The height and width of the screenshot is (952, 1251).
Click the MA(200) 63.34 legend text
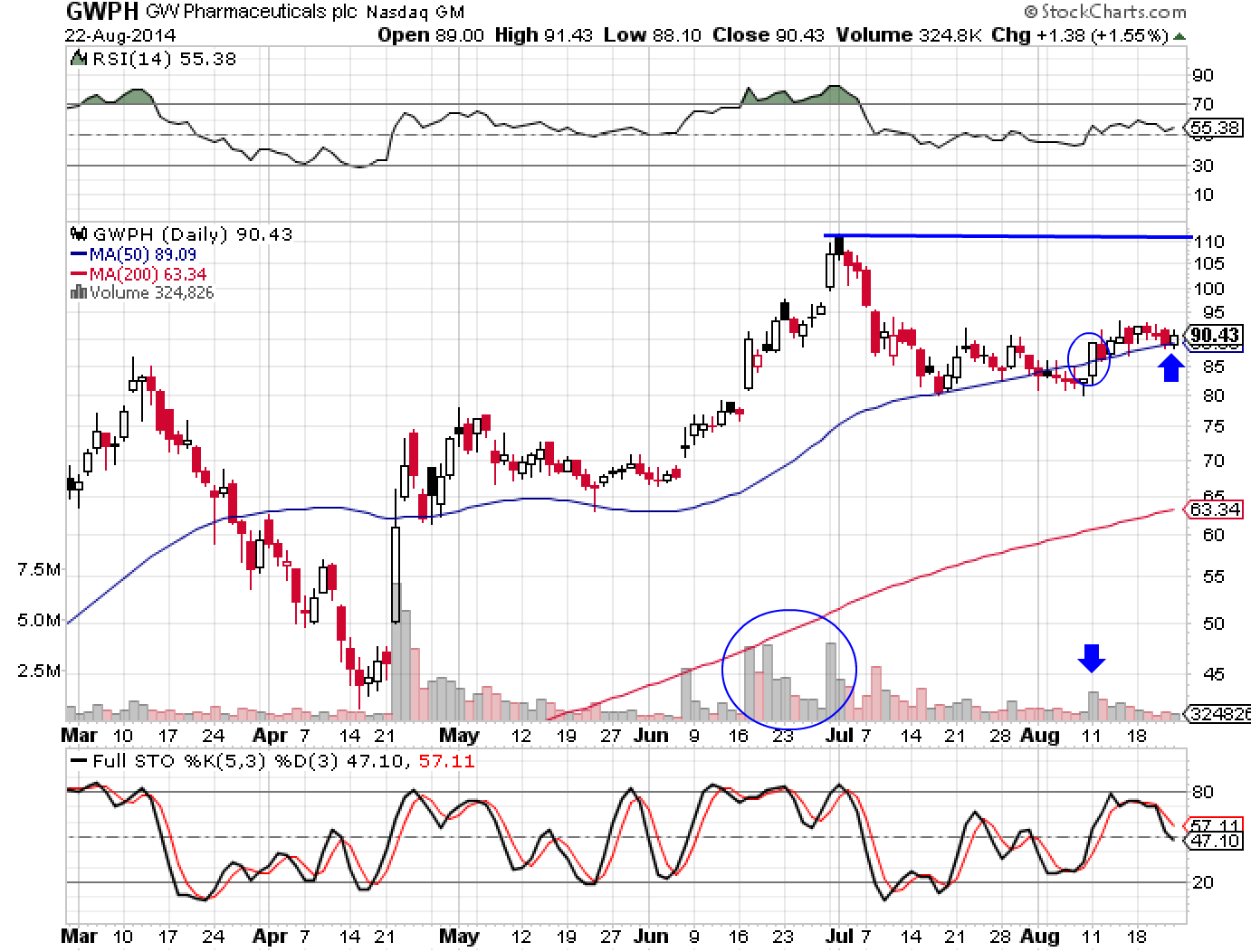click(148, 274)
